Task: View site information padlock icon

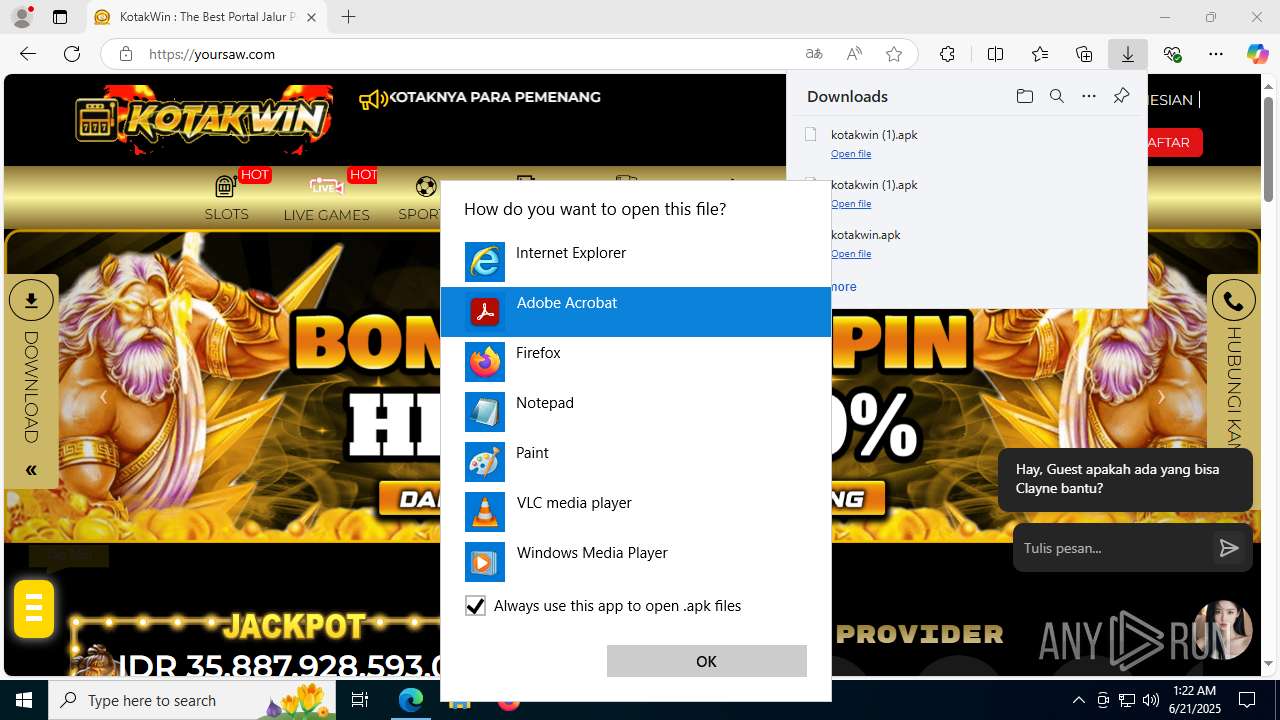Action: click(x=126, y=54)
